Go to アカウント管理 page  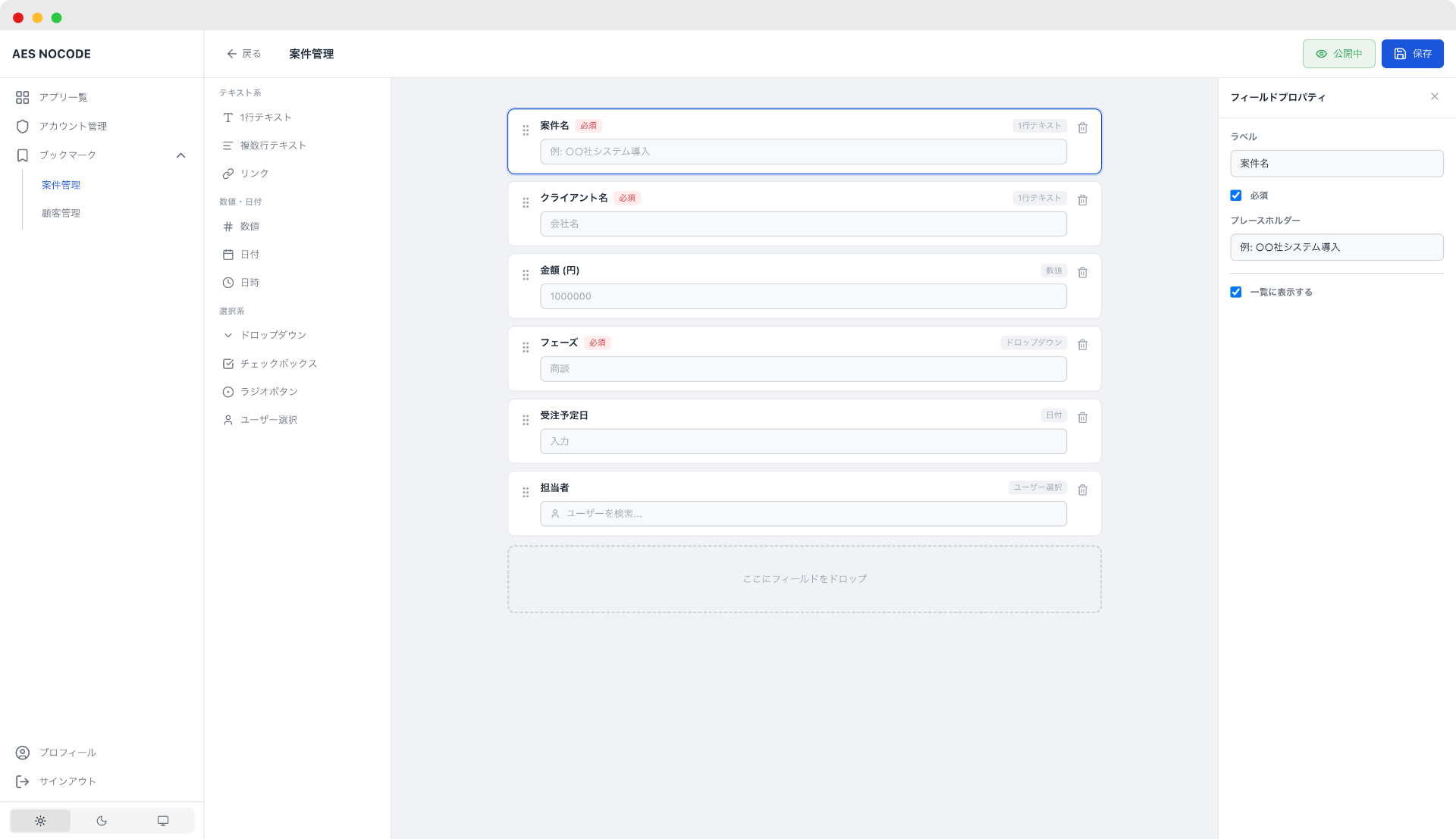(x=73, y=127)
